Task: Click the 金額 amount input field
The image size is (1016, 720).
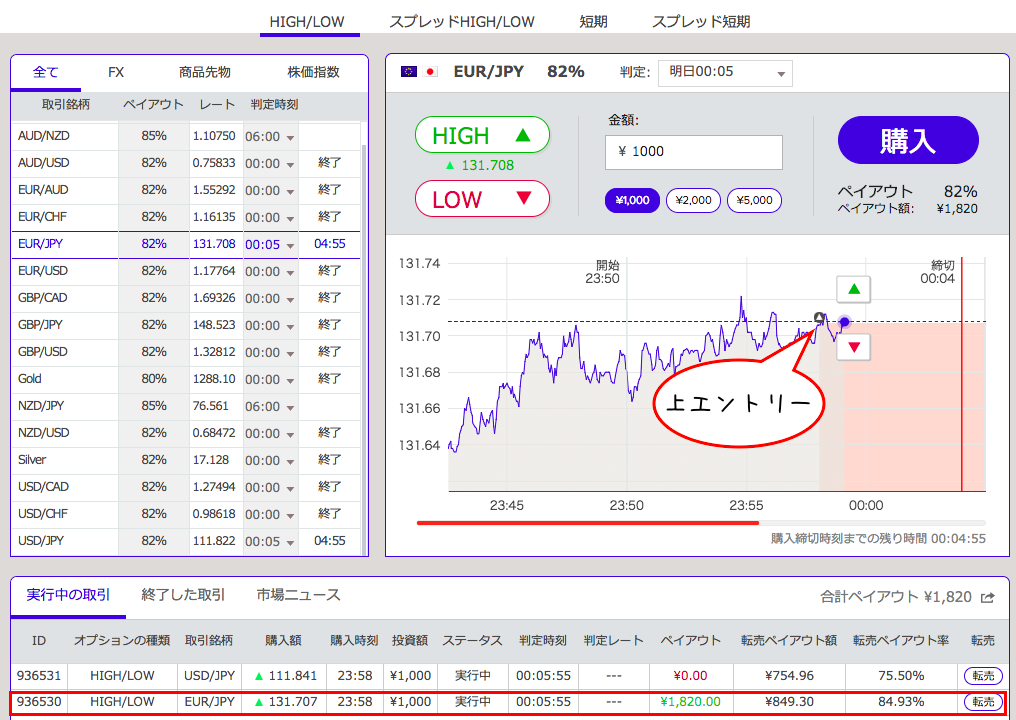Action: [x=693, y=152]
